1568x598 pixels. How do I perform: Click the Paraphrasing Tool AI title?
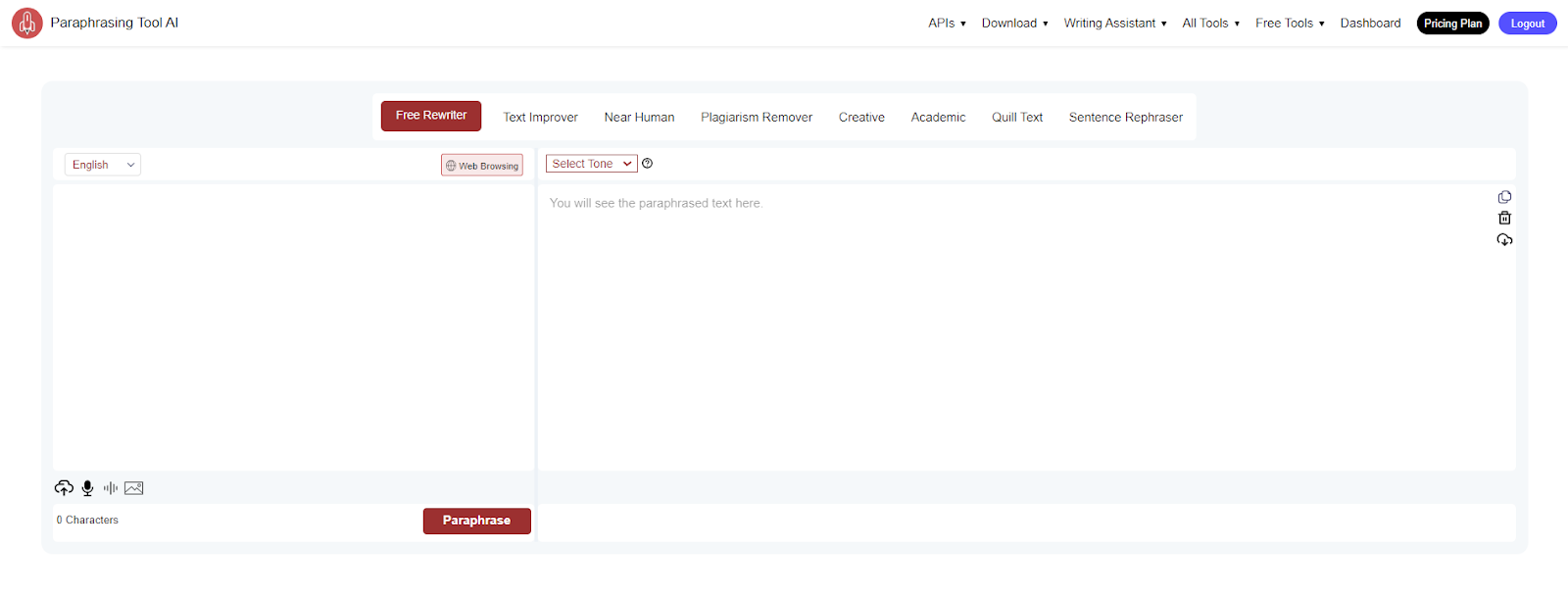point(114,23)
